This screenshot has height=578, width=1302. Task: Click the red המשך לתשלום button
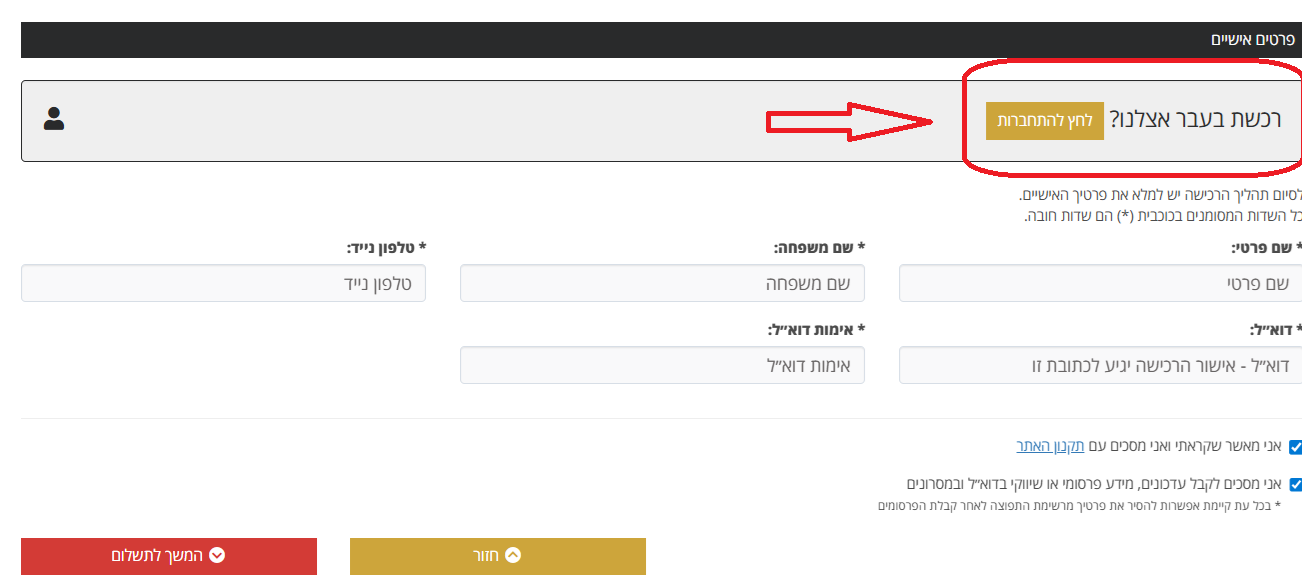point(169,556)
